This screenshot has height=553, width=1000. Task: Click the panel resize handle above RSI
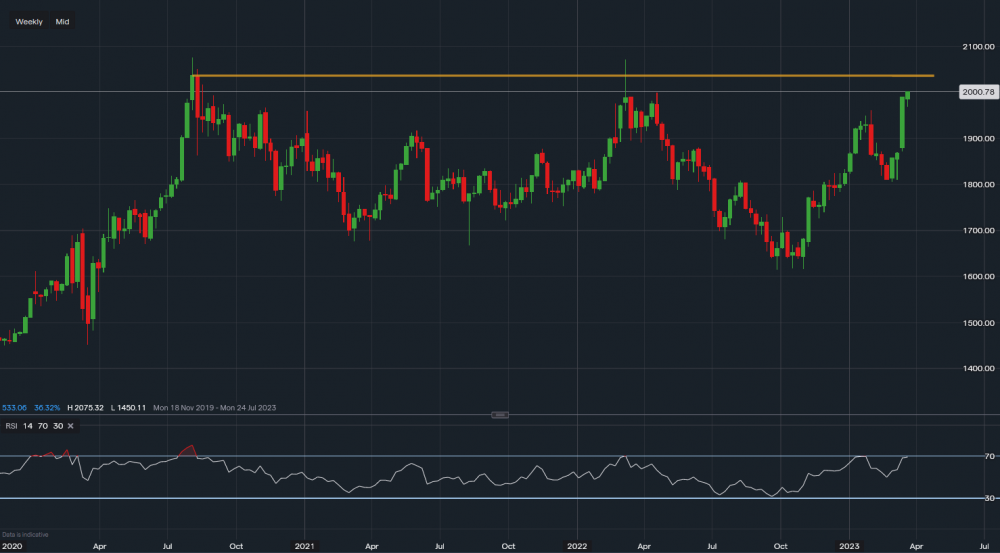[500, 415]
